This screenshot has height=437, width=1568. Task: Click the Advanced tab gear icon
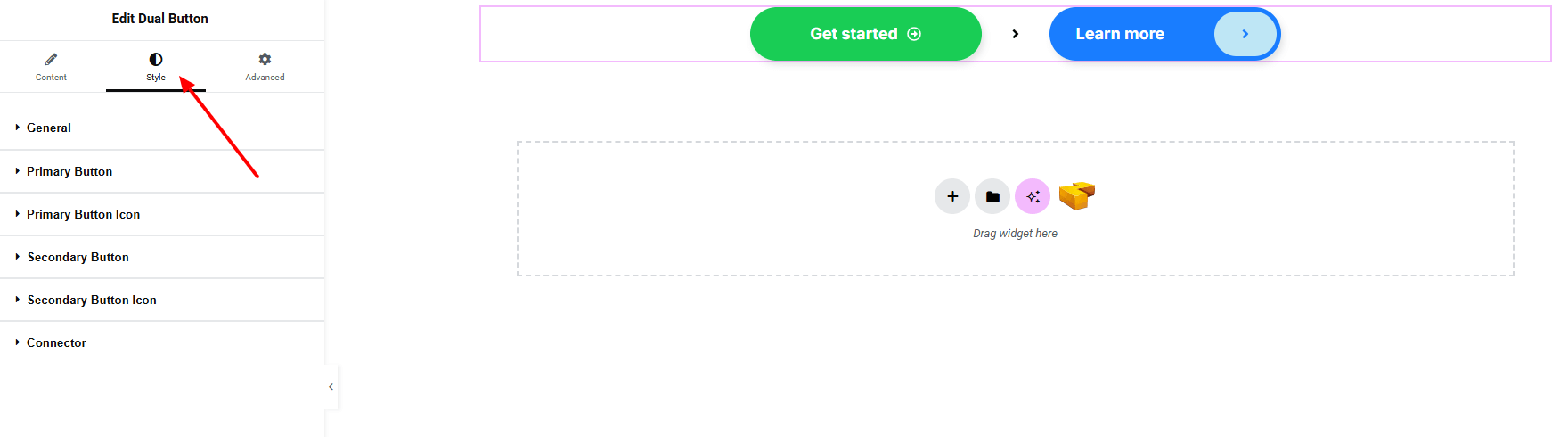(265, 60)
